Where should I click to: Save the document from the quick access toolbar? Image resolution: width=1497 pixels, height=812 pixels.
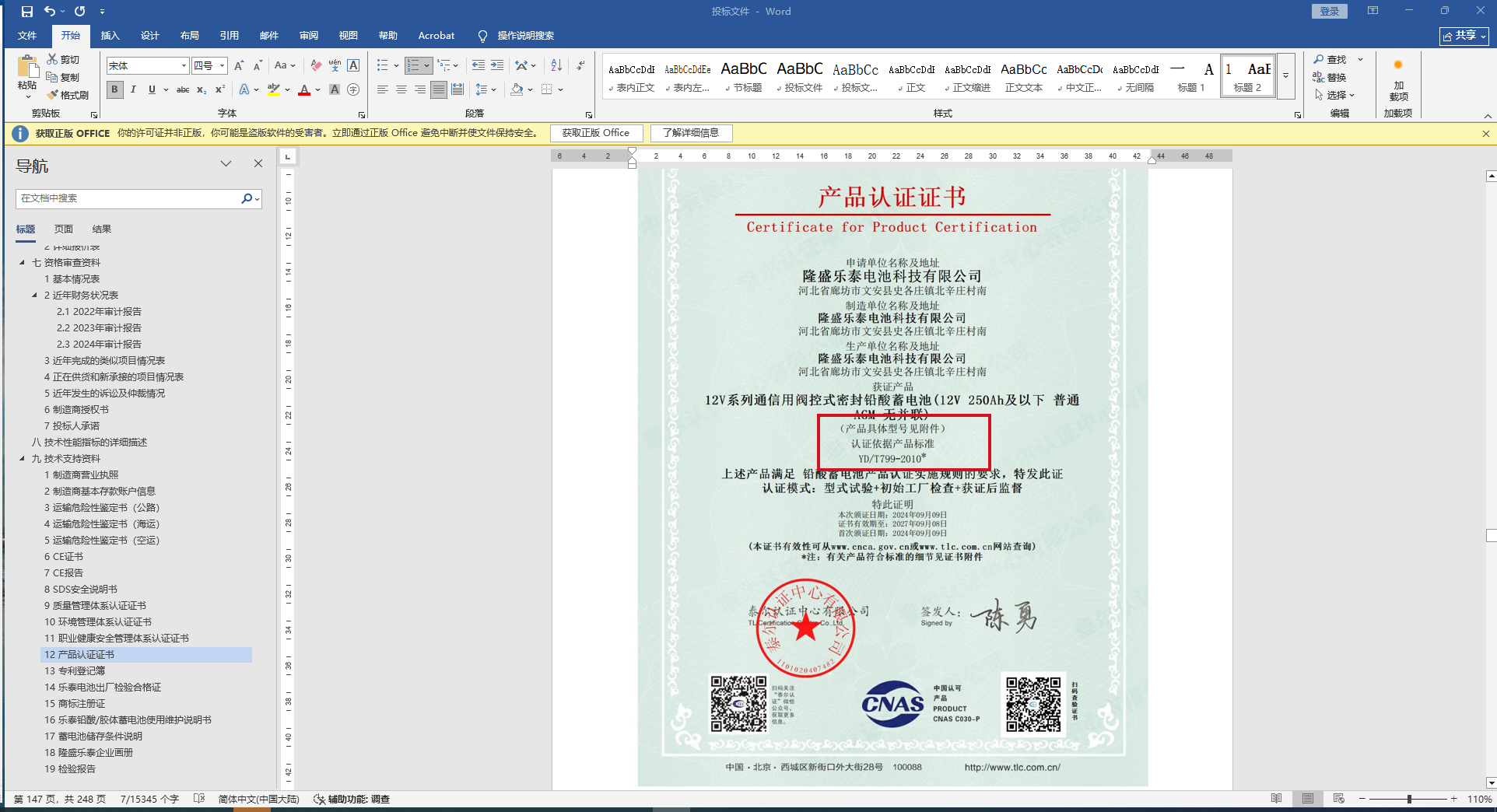click(27, 12)
